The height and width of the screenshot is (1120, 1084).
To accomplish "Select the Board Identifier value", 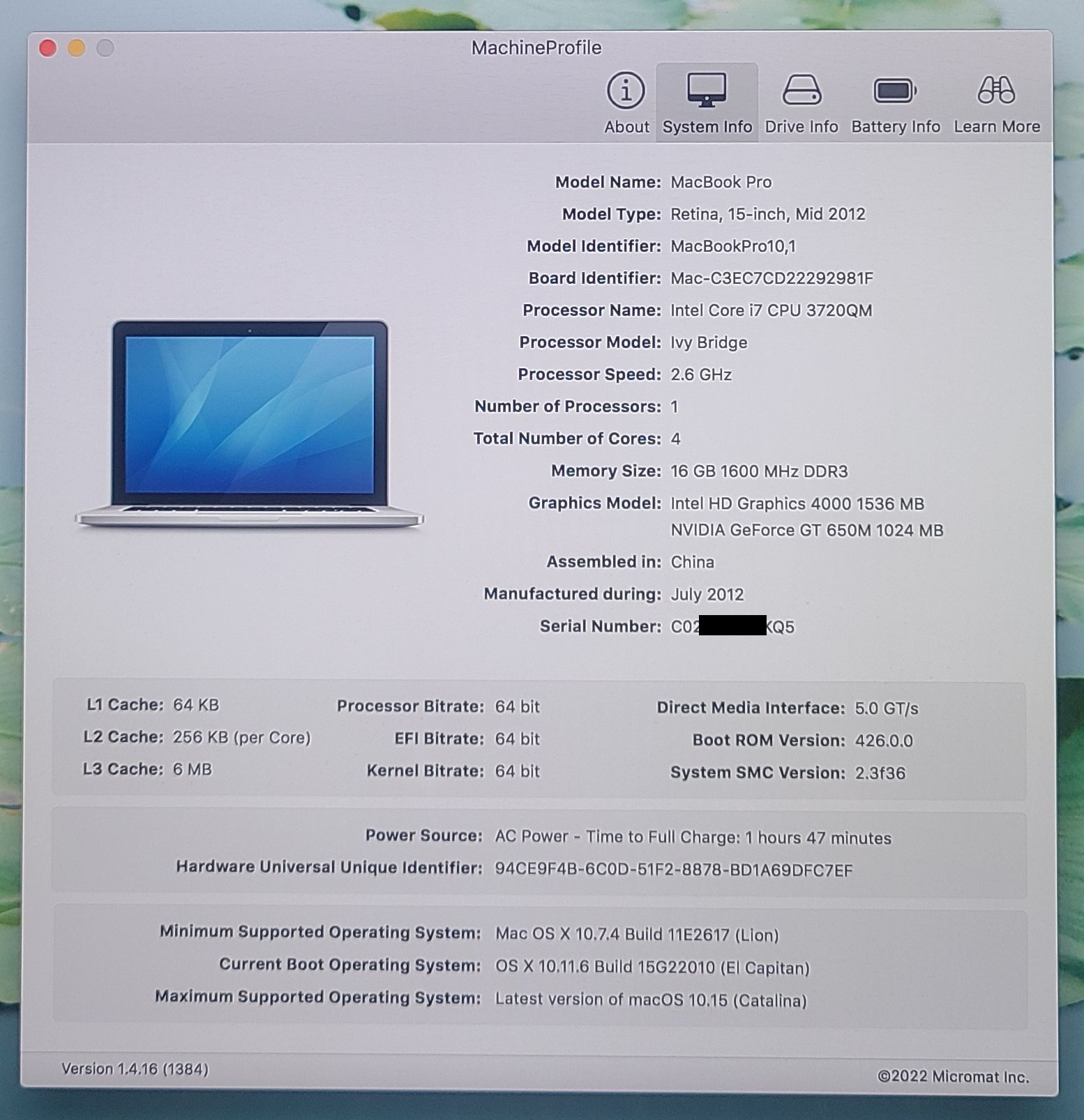I will coord(771,278).
